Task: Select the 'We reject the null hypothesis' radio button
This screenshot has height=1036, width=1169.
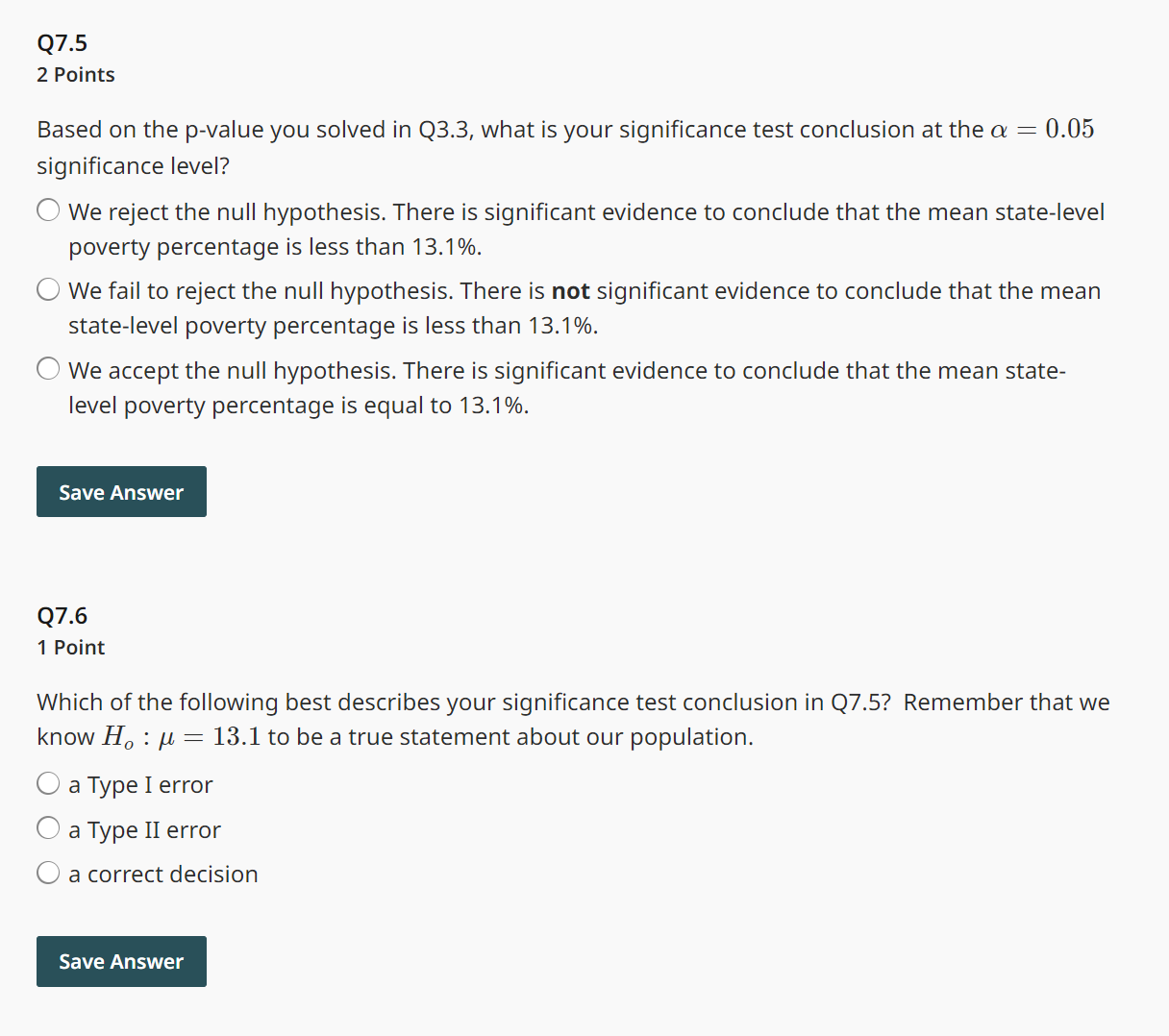Action: [x=48, y=210]
